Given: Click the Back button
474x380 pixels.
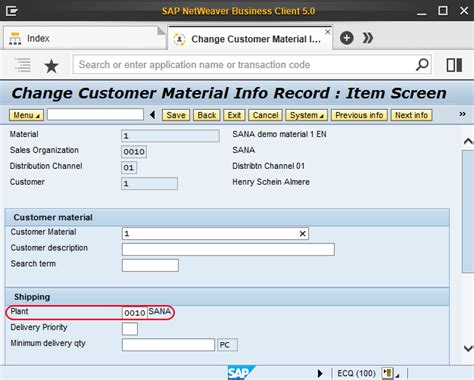Looking at the screenshot, I should click(x=207, y=115).
